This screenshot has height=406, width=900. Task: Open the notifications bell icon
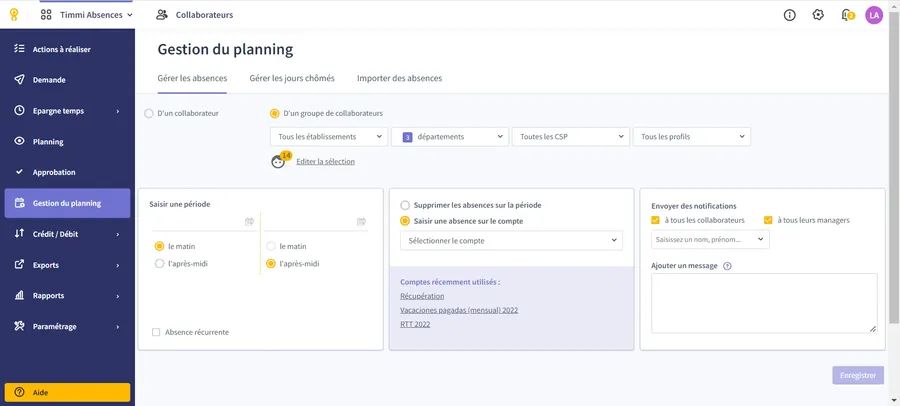847,15
